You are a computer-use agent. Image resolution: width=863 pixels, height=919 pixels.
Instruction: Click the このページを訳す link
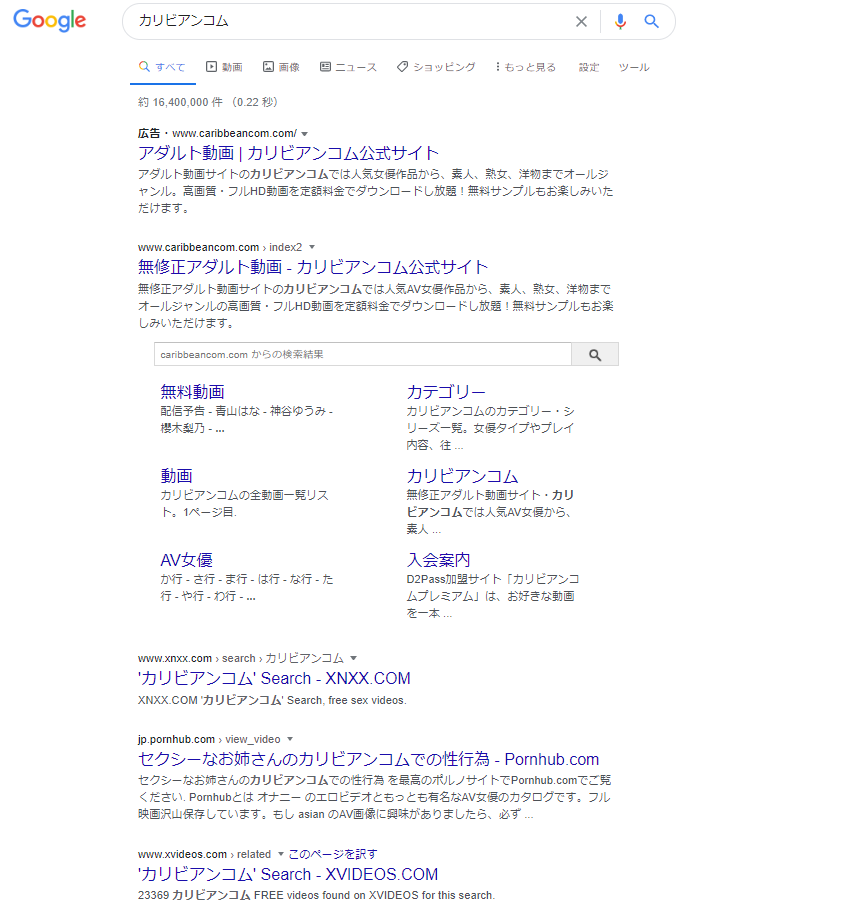pyautogui.click(x=332, y=855)
